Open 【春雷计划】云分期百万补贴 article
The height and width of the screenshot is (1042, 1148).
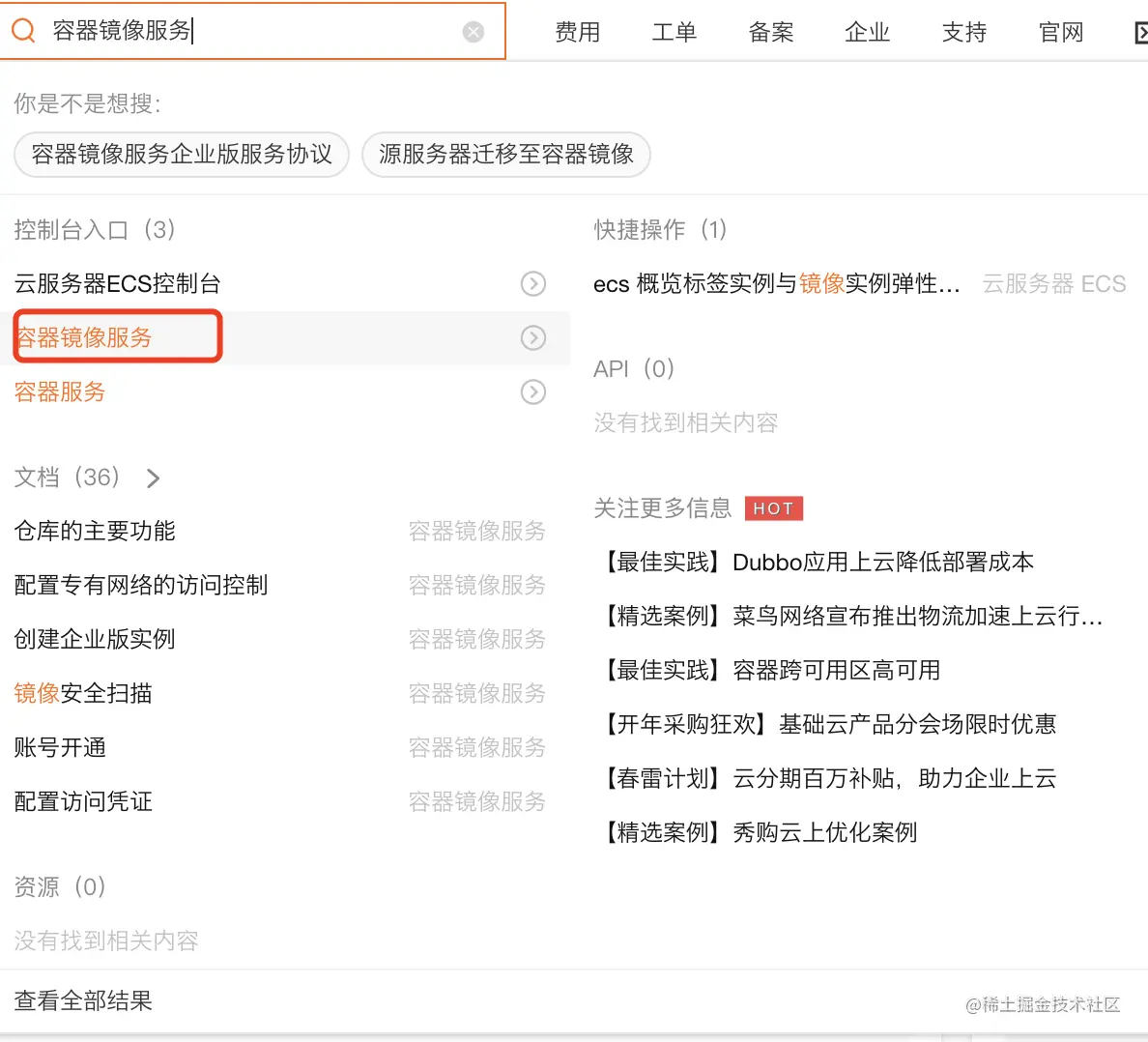pyautogui.click(x=828, y=779)
